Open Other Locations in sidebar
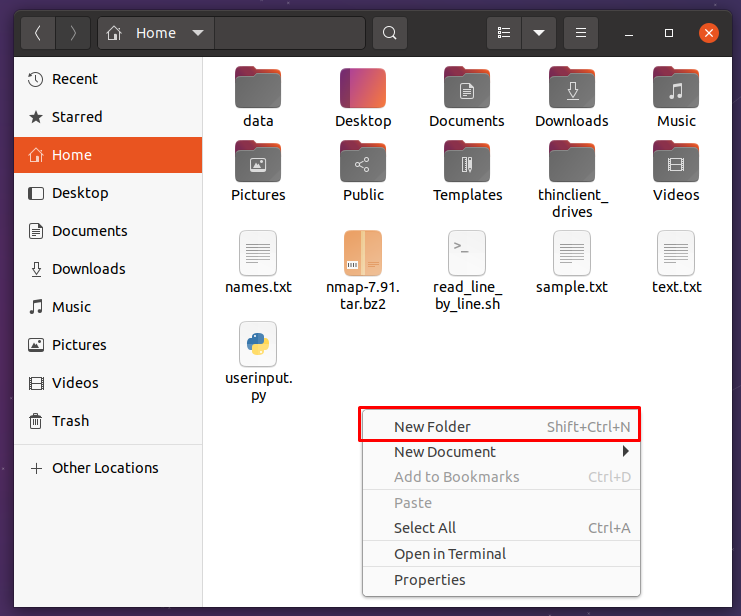 [108, 468]
